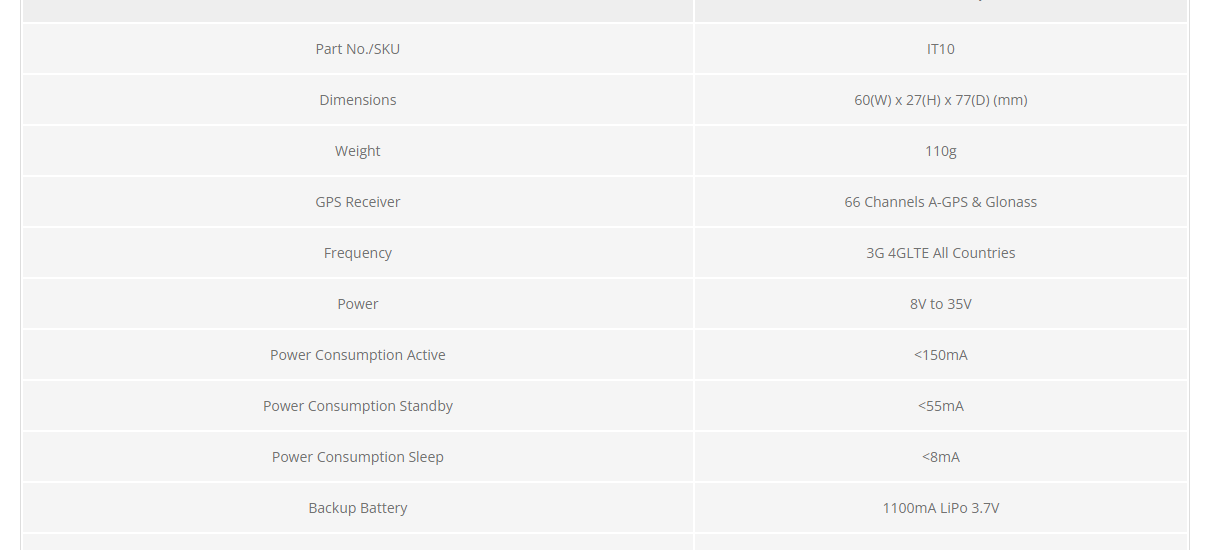Select the <55mA standby value

pos(941,406)
